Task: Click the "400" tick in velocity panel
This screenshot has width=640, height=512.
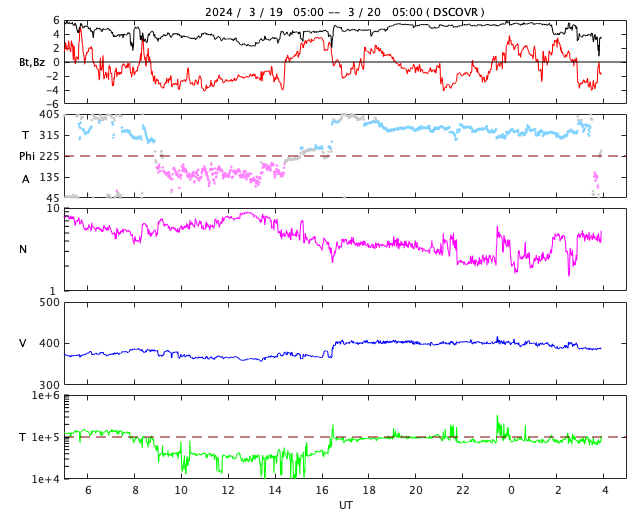Action: [49, 343]
